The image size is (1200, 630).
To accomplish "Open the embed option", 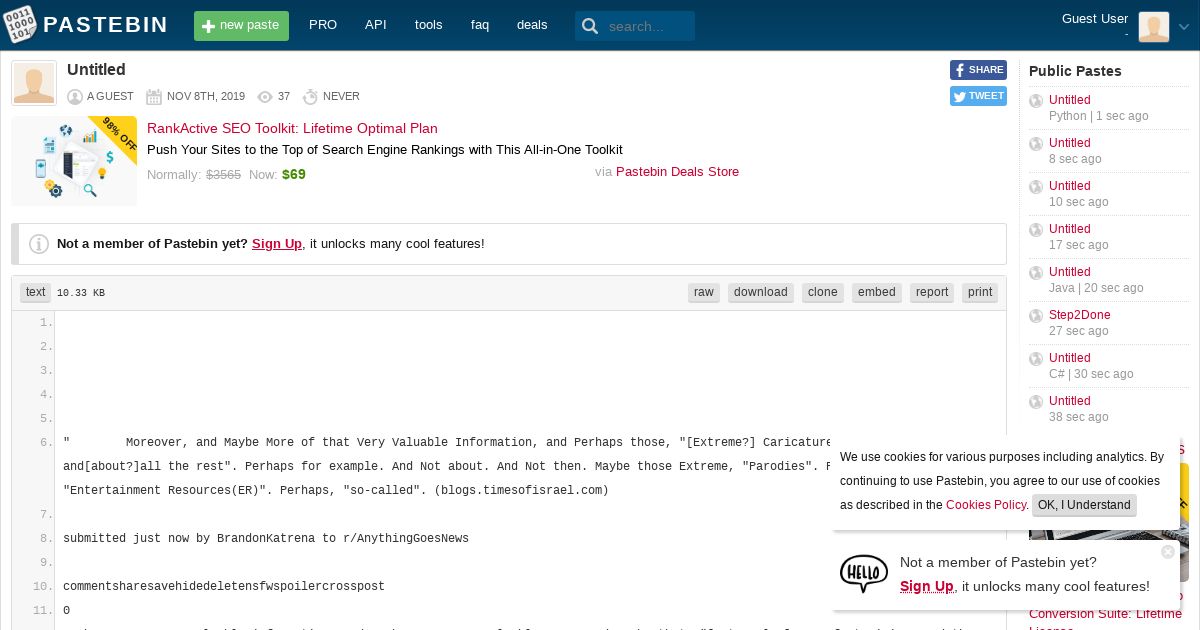I will coord(877,292).
